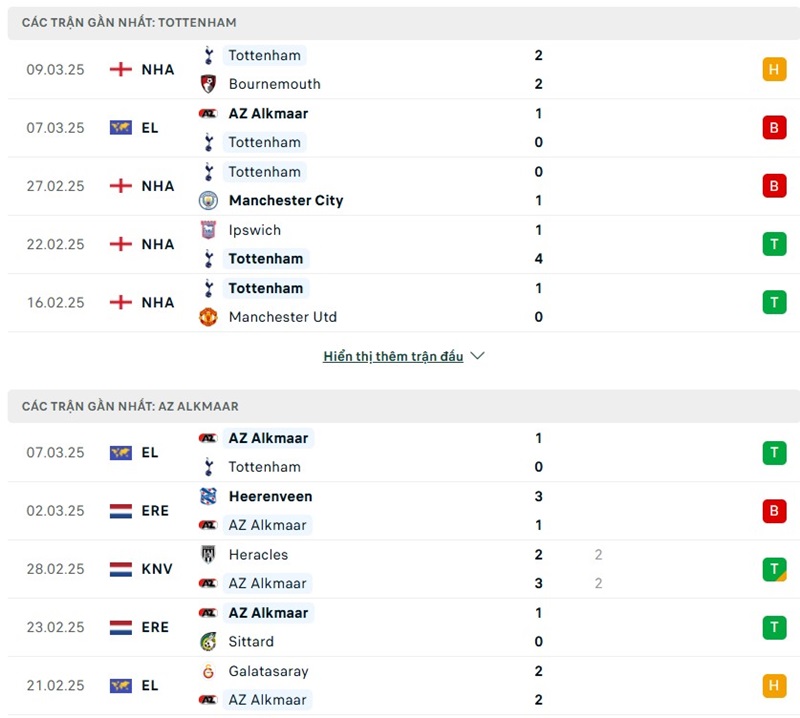
Task: Click the Heracles club crest icon
Action: point(208,555)
